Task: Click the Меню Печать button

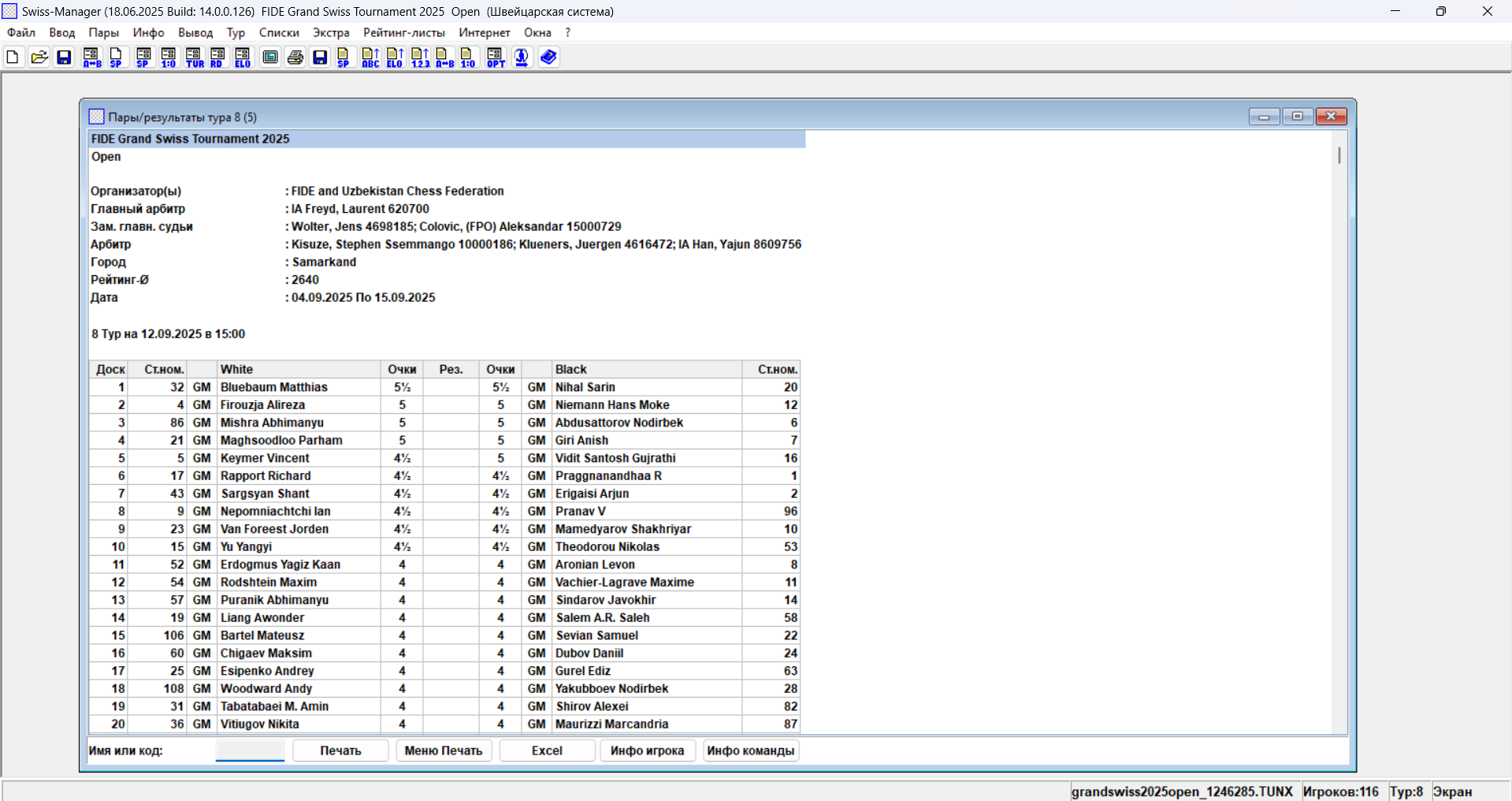Action: tap(444, 751)
